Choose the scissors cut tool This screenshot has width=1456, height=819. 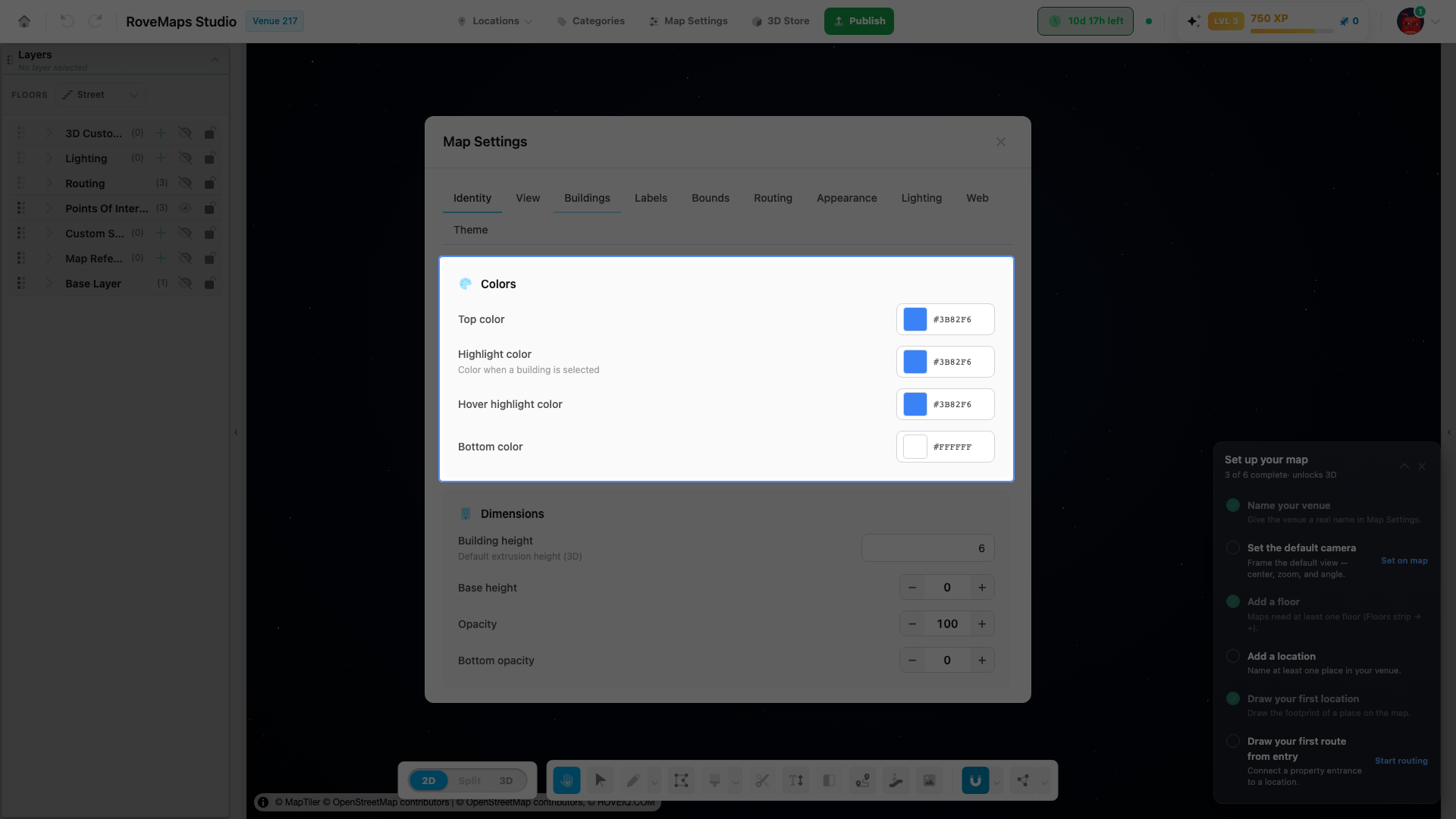coord(762,780)
